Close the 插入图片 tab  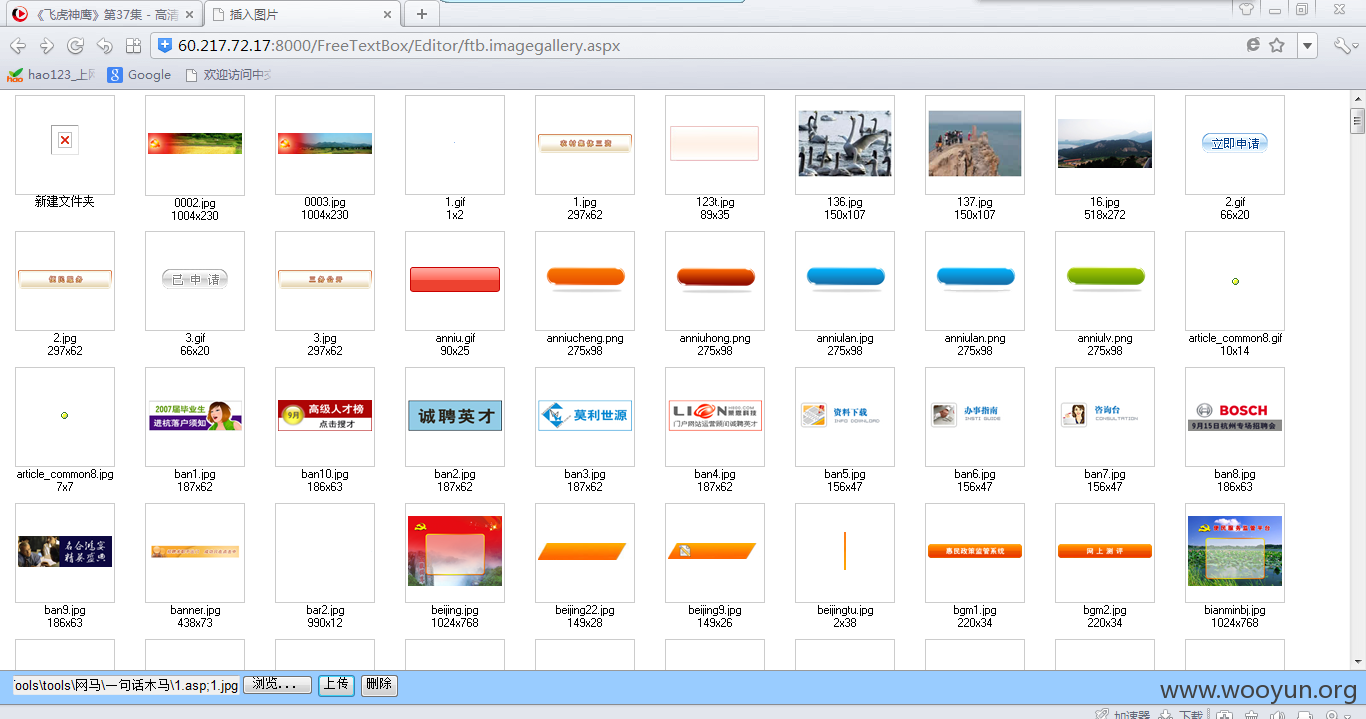point(389,14)
